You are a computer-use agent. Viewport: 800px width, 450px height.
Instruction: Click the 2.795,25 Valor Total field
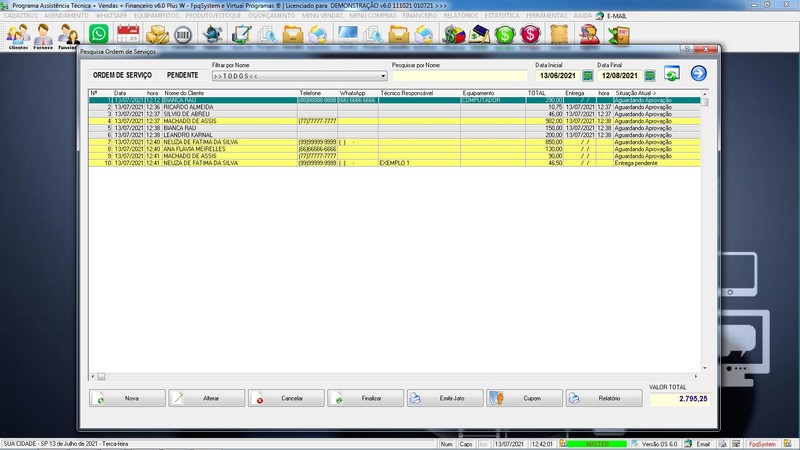point(679,399)
